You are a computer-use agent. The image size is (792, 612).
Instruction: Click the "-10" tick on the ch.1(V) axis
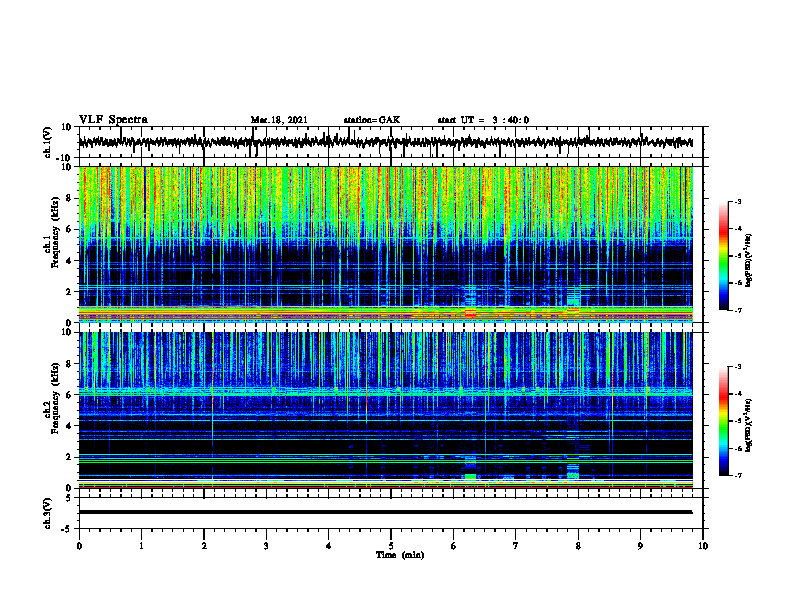65,158
